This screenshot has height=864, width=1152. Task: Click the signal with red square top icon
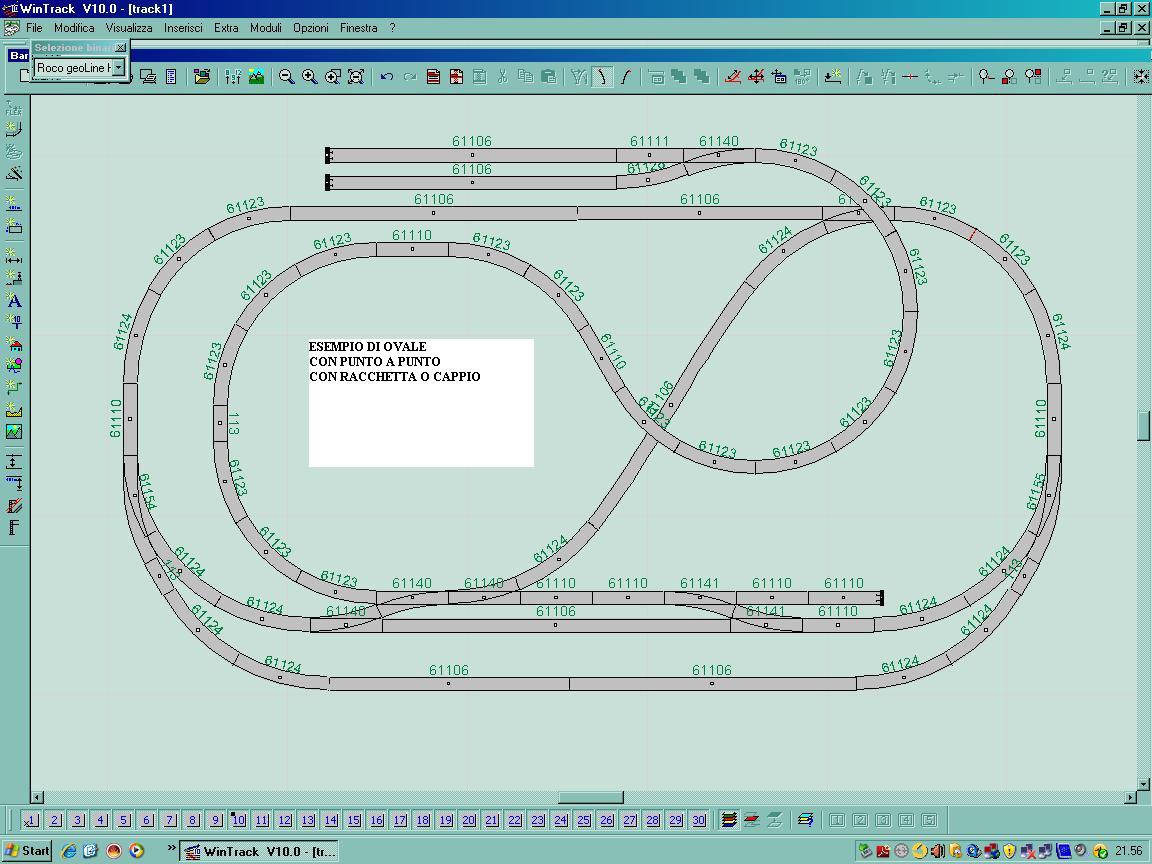coord(1033,76)
